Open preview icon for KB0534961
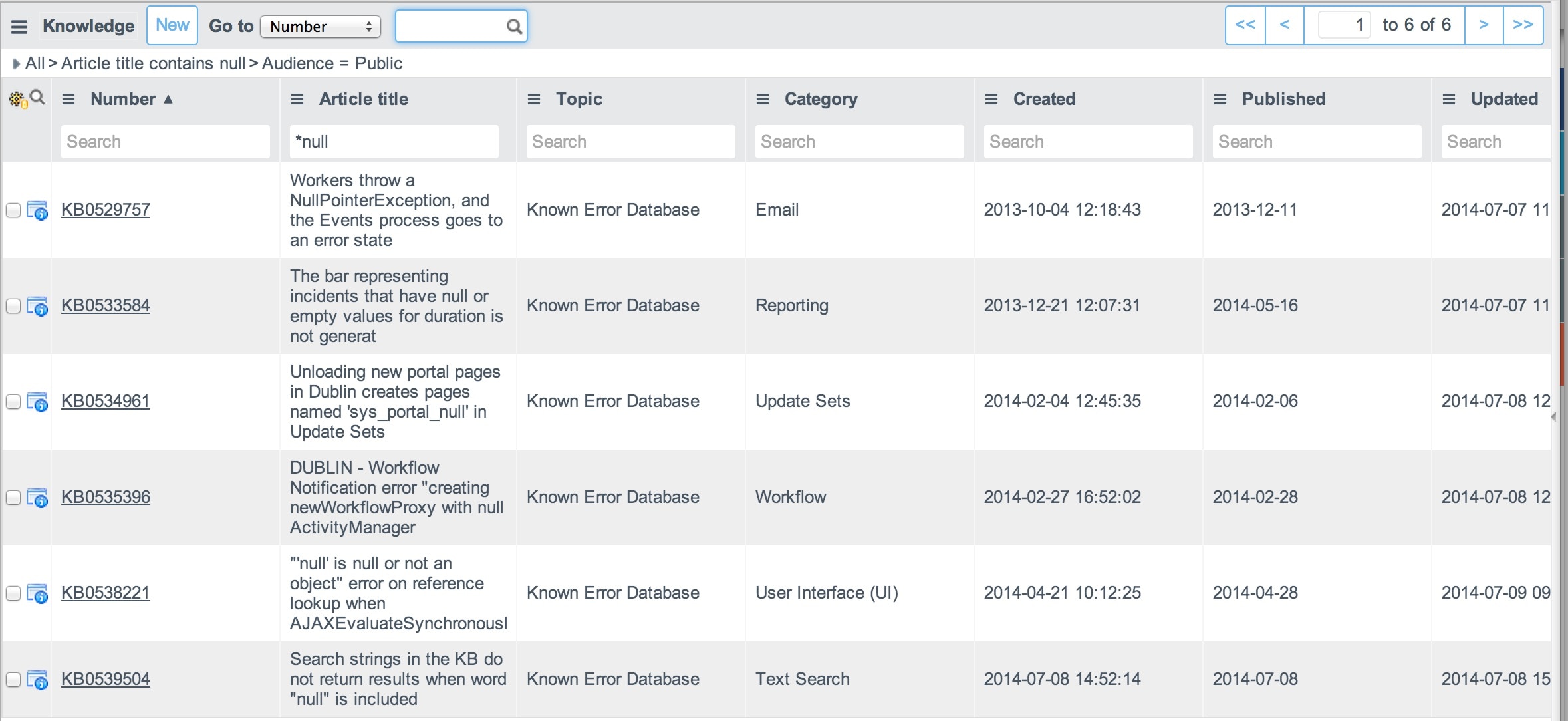 37,402
